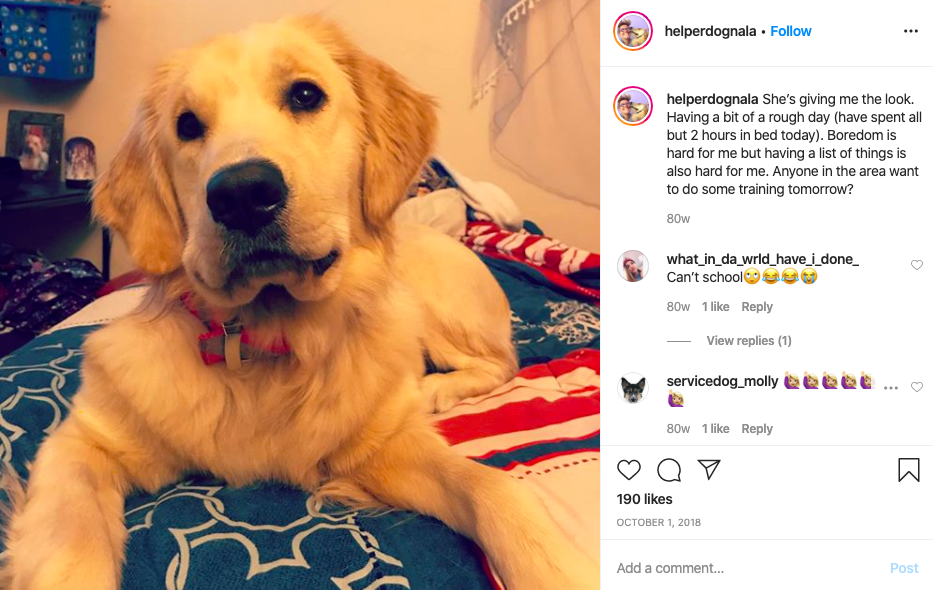Open helperdognala avatar beside caption
Viewport: 933px width, 590px height.
click(x=633, y=106)
